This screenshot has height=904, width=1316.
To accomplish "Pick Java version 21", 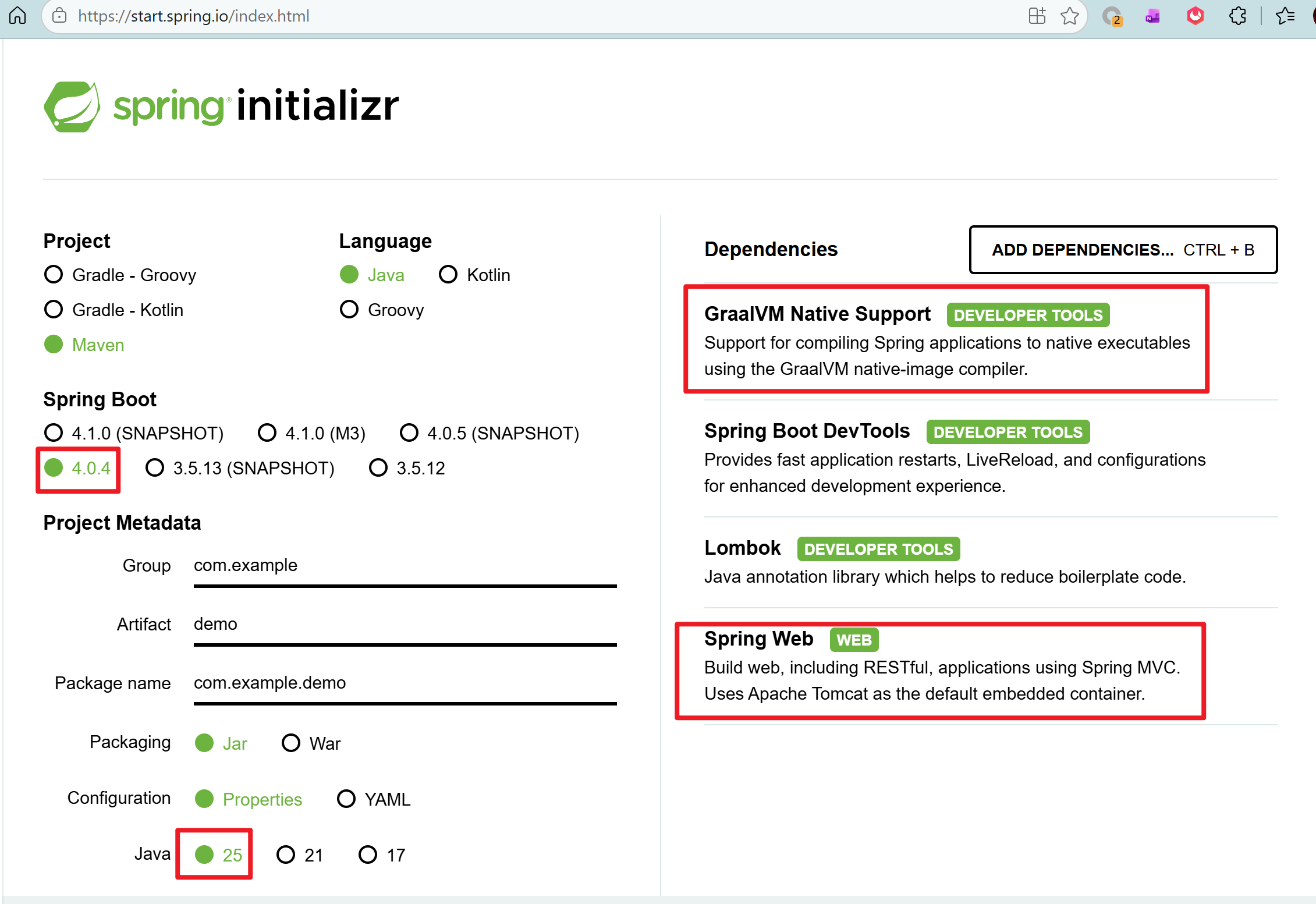I will pos(286,855).
